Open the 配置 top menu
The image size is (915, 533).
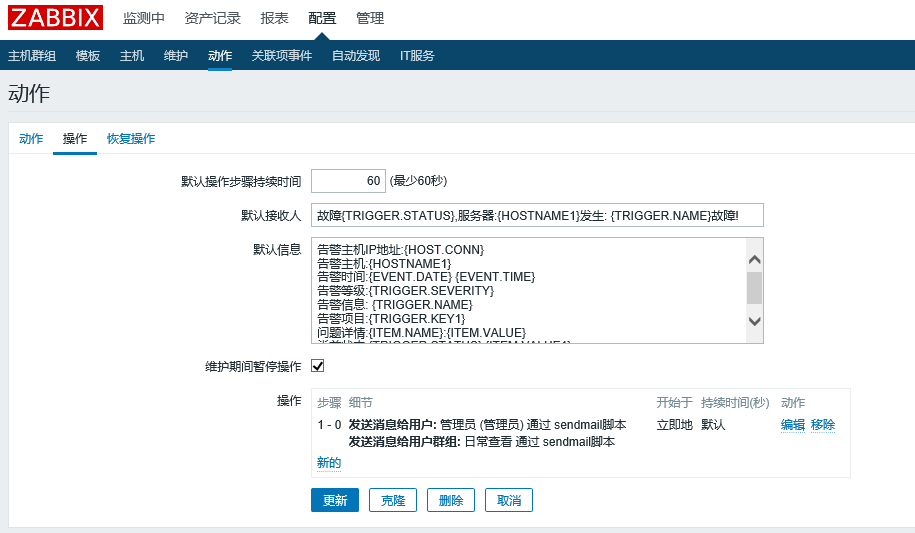[322, 18]
